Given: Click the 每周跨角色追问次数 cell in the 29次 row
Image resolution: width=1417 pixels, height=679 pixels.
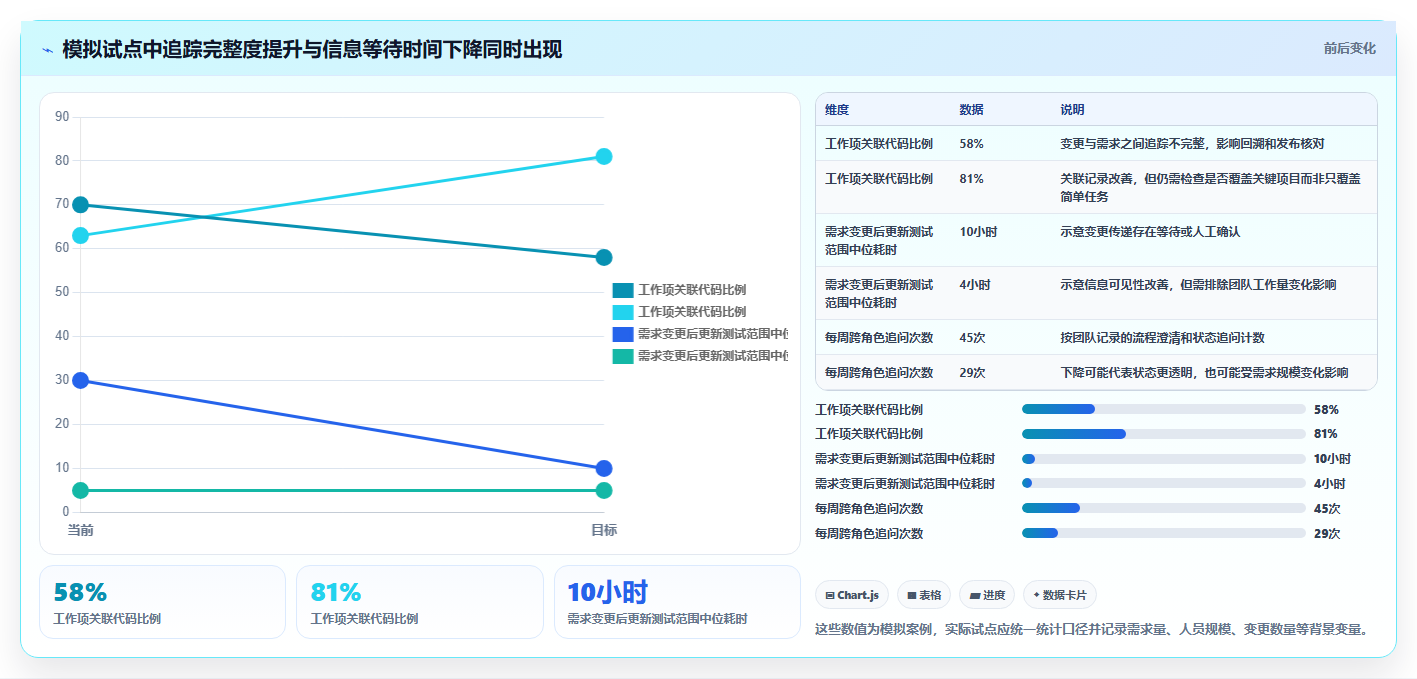Looking at the screenshot, I should tap(879, 373).
